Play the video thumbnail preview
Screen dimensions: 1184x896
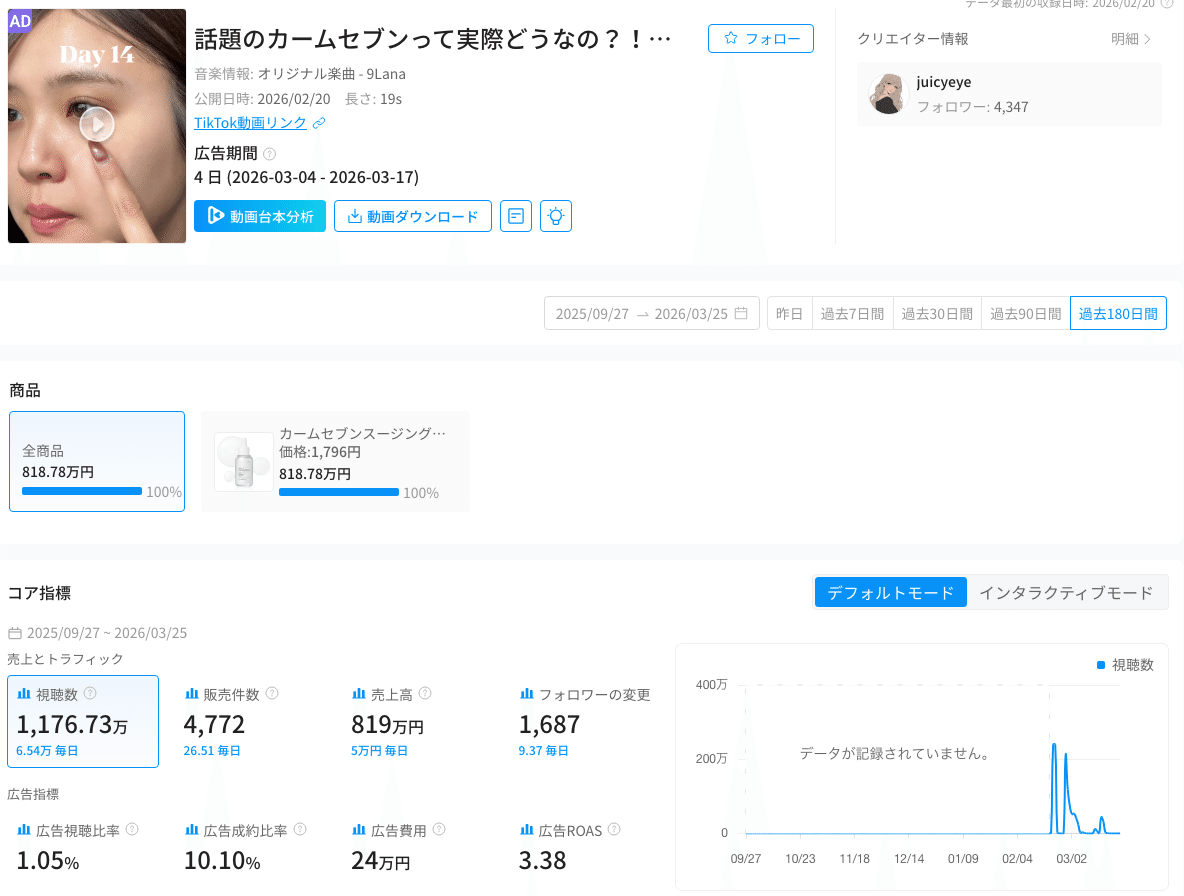pyautogui.click(x=97, y=125)
